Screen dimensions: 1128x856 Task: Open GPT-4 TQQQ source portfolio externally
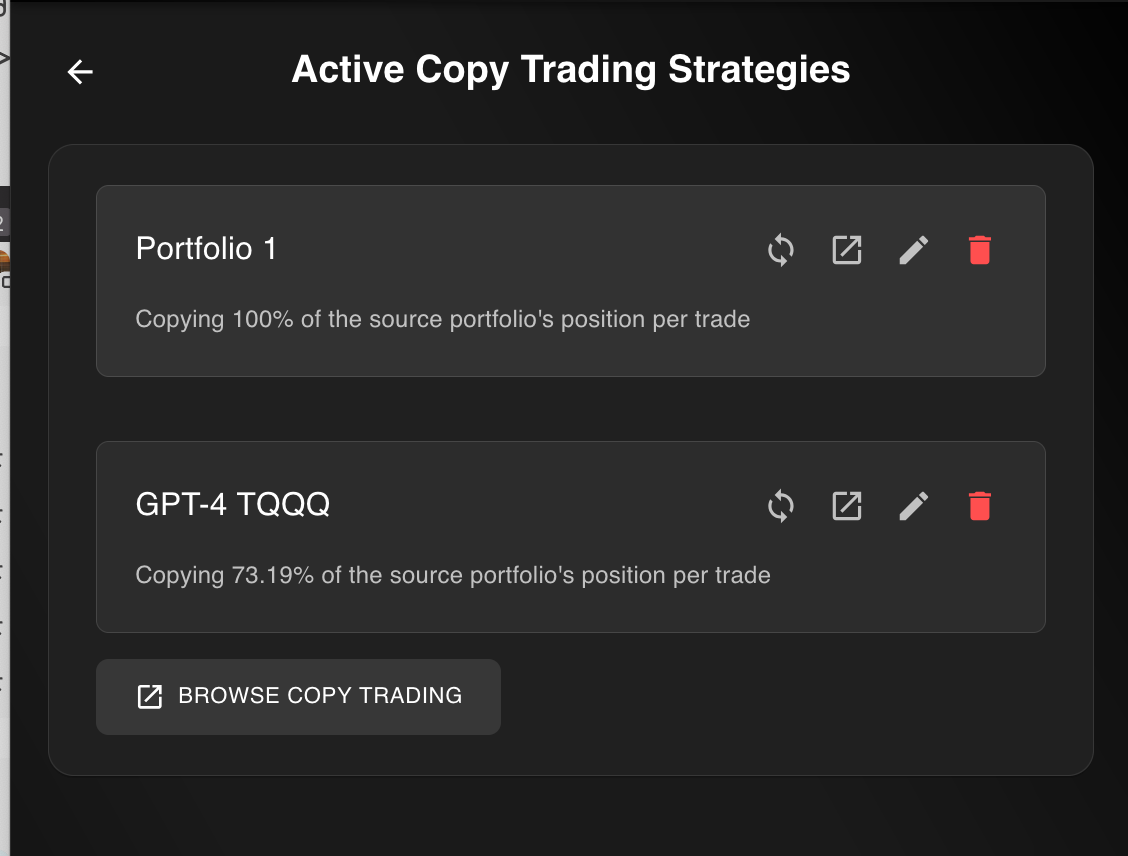click(847, 506)
